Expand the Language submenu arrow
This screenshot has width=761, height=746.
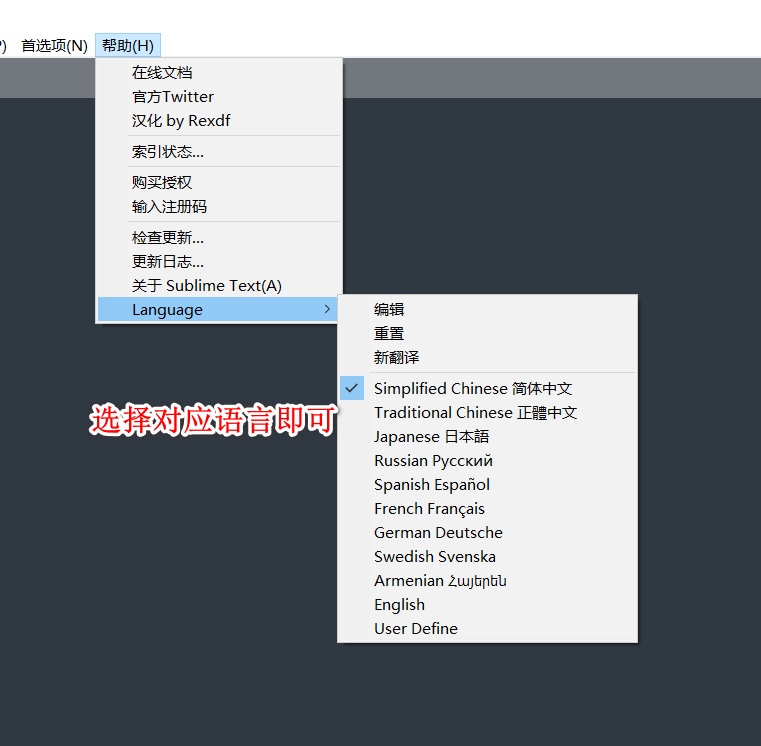coord(327,309)
